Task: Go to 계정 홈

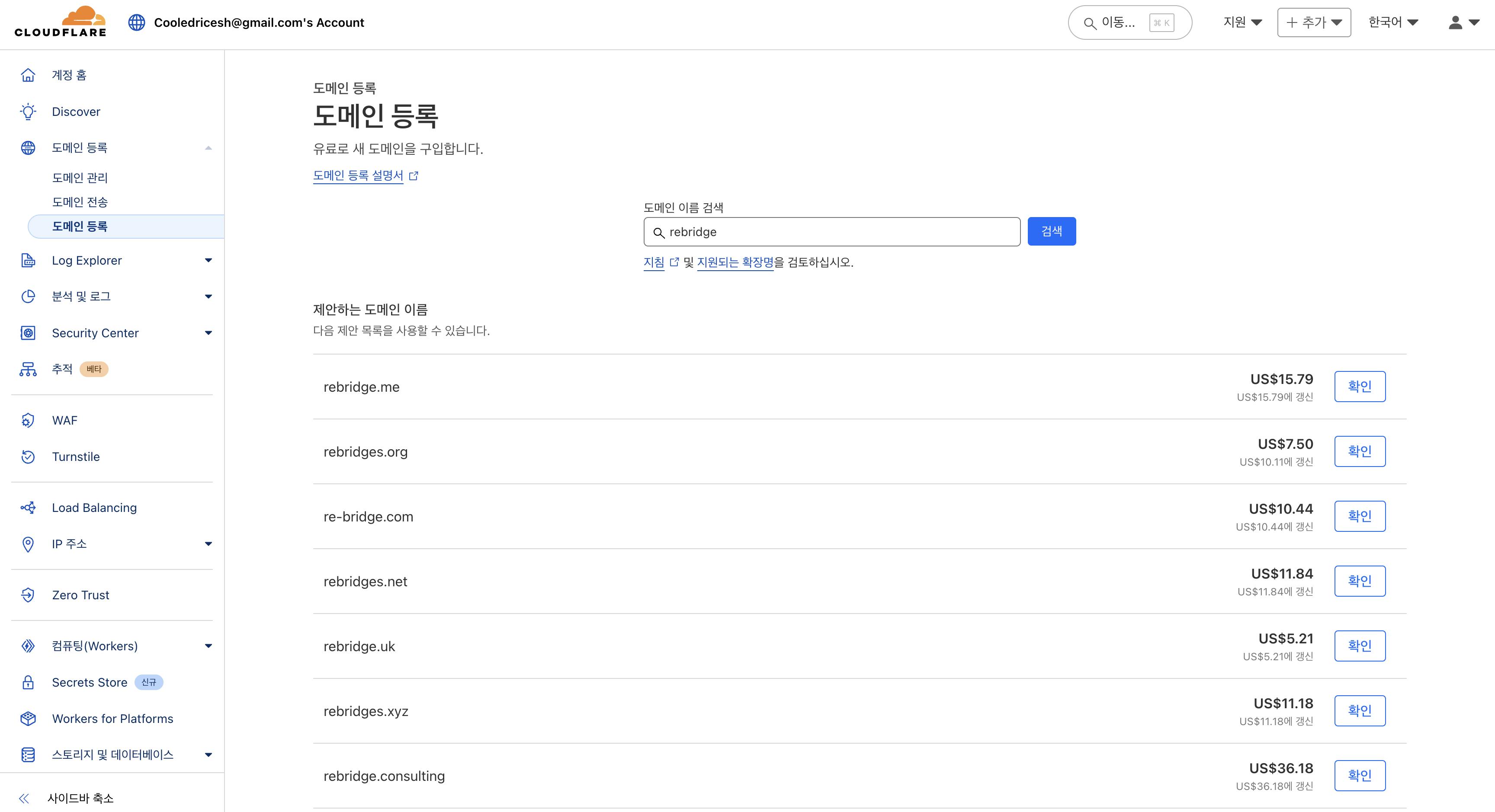Action: tap(69, 75)
